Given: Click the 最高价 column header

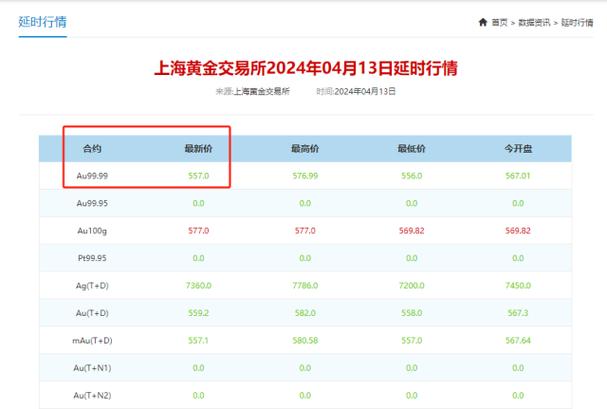Looking at the screenshot, I should 305,149.
